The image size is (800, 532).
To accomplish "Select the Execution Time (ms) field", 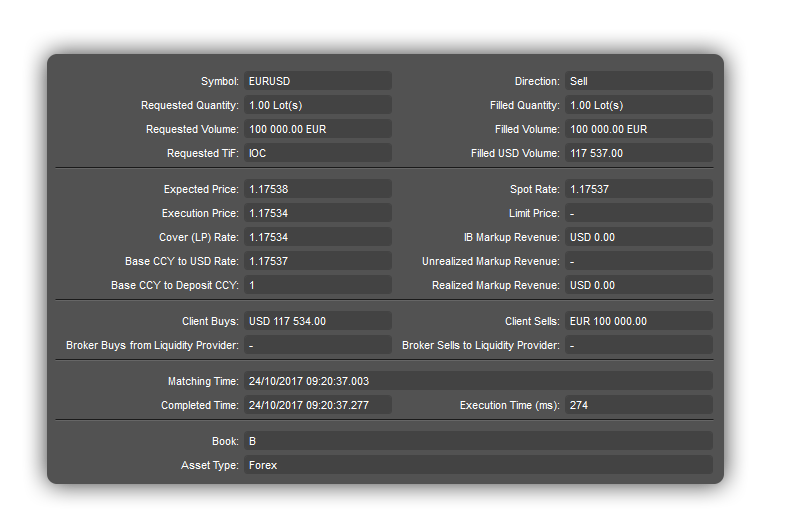I will [x=639, y=405].
